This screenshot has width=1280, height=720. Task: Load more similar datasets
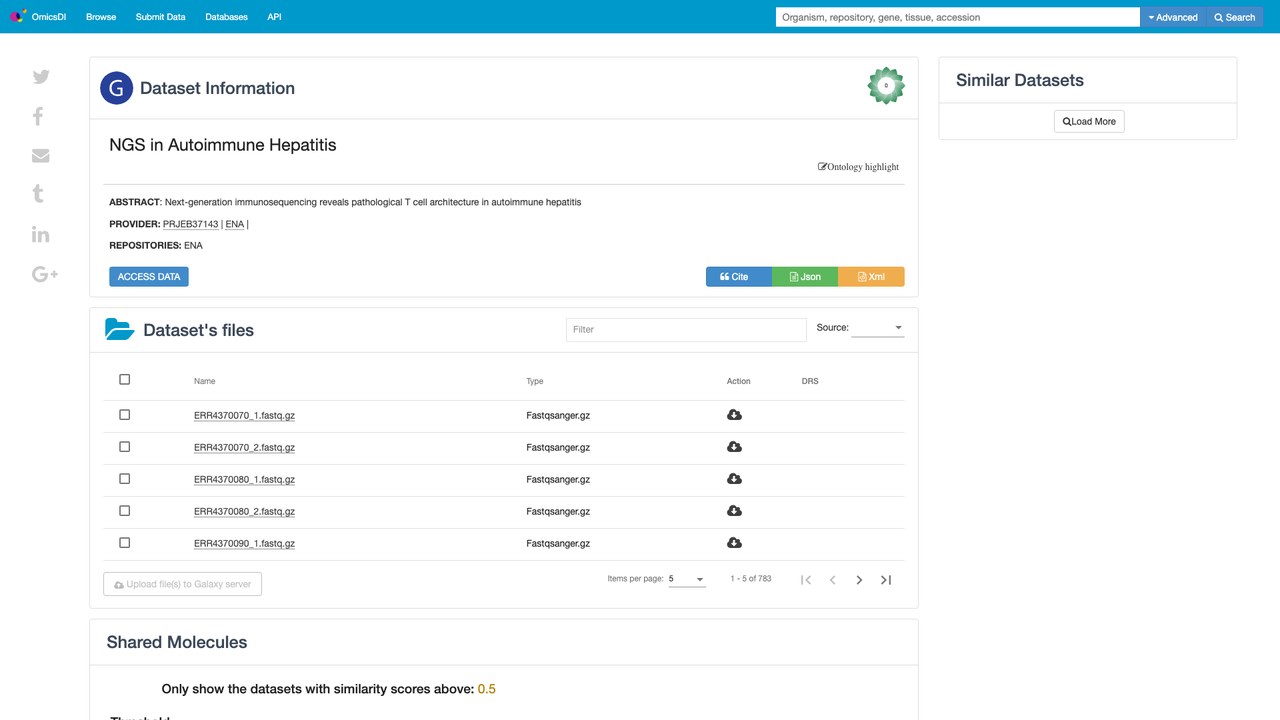(1089, 121)
